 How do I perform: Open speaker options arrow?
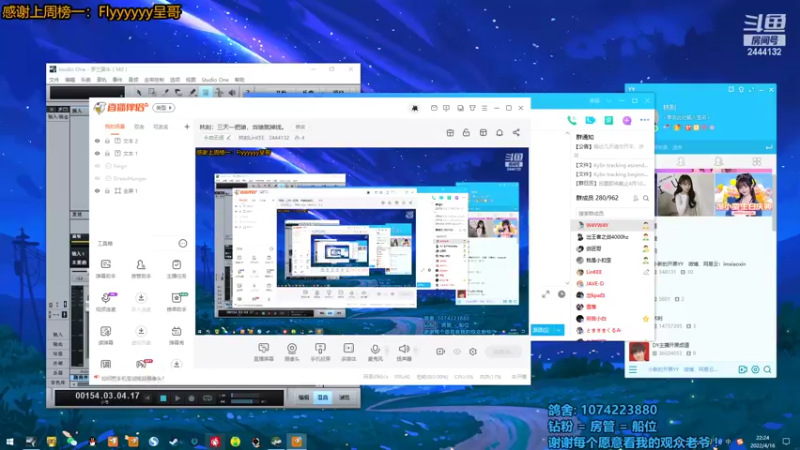pos(416,350)
